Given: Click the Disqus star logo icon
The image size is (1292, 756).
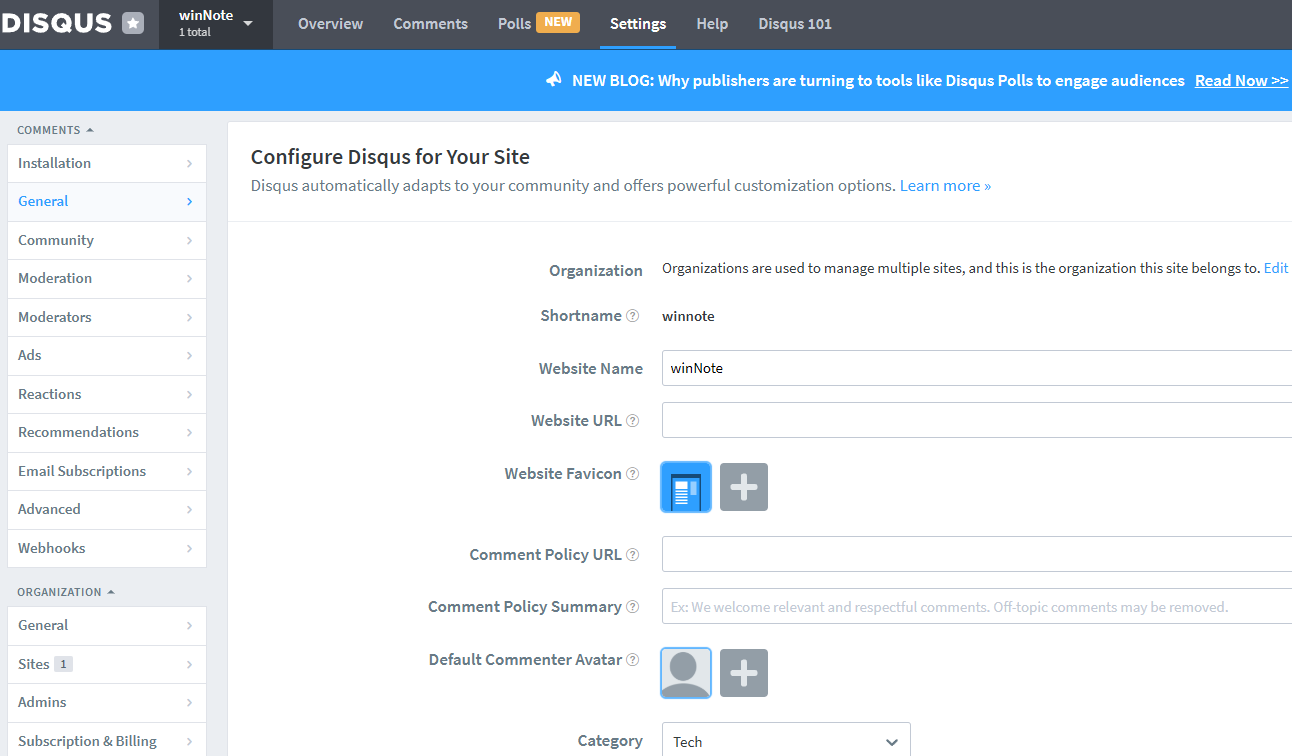Looking at the screenshot, I should (x=133, y=23).
